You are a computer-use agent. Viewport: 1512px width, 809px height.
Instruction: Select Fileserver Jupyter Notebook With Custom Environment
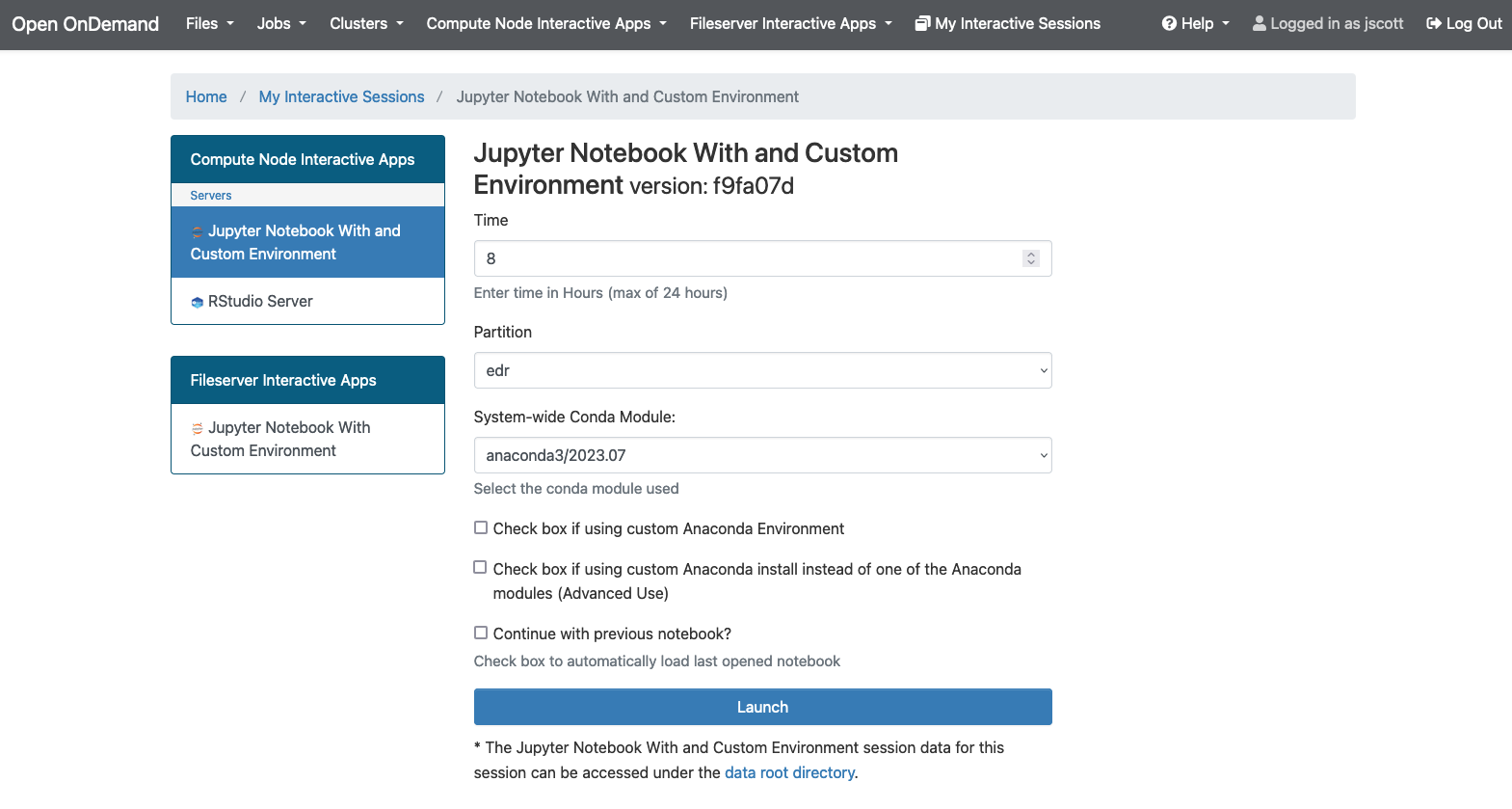307,439
